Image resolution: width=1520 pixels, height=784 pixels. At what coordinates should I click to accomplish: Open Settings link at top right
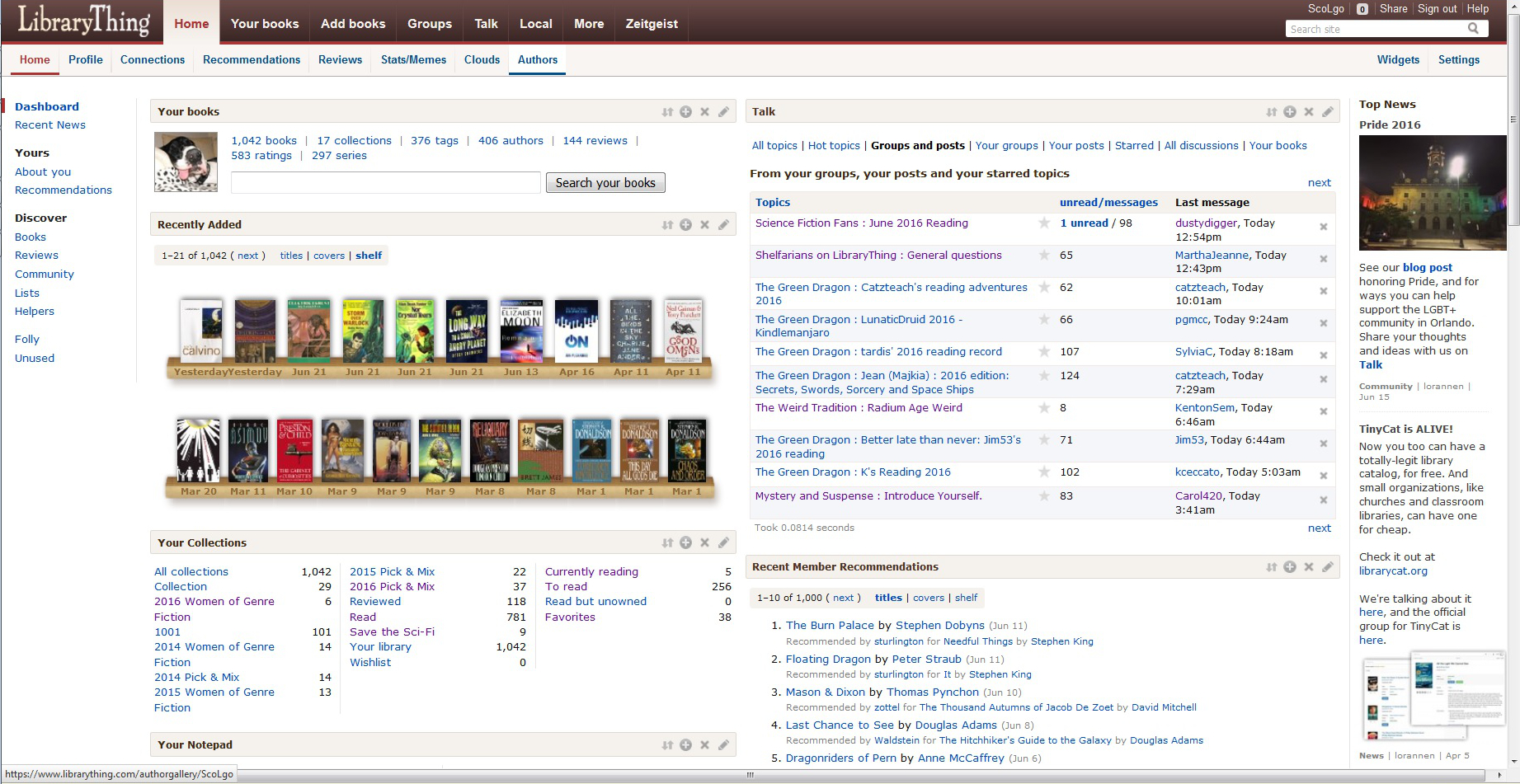pyautogui.click(x=1459, y=59)
